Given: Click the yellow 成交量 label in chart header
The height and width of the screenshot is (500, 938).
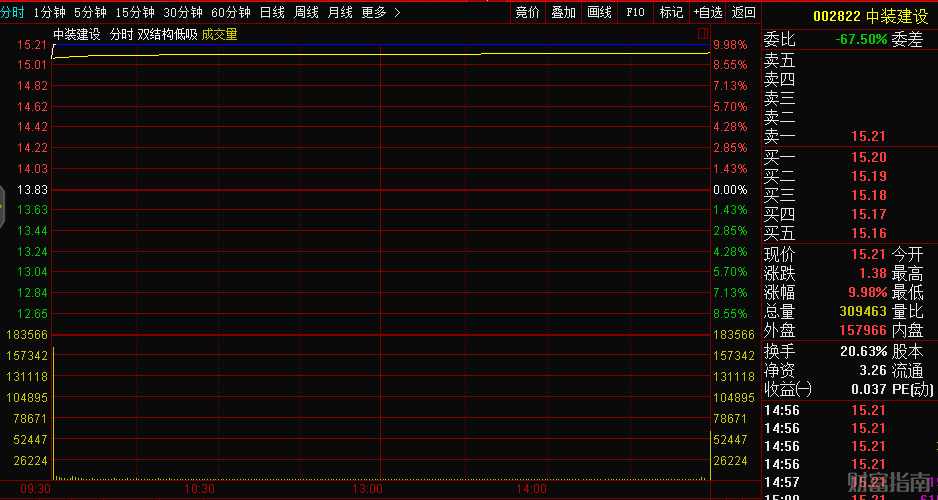Looking at the screenshot, I should click(x=220, y=35).
